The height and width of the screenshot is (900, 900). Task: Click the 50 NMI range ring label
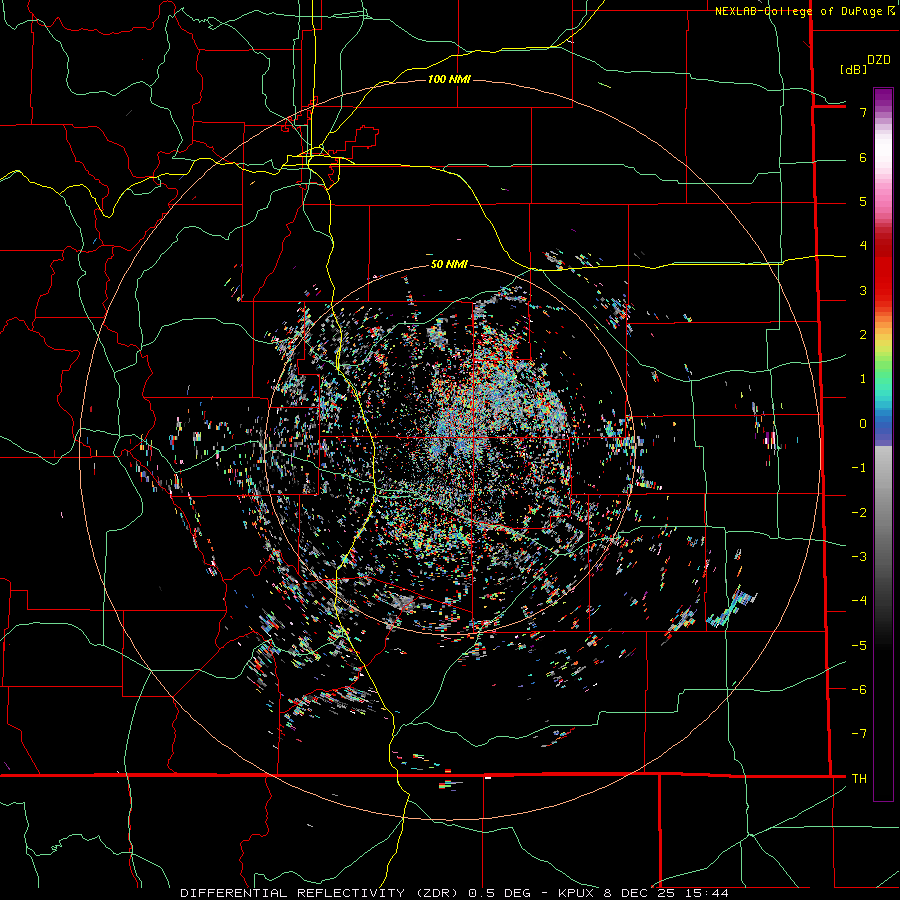pyautogui.click(x=449, y=264)
